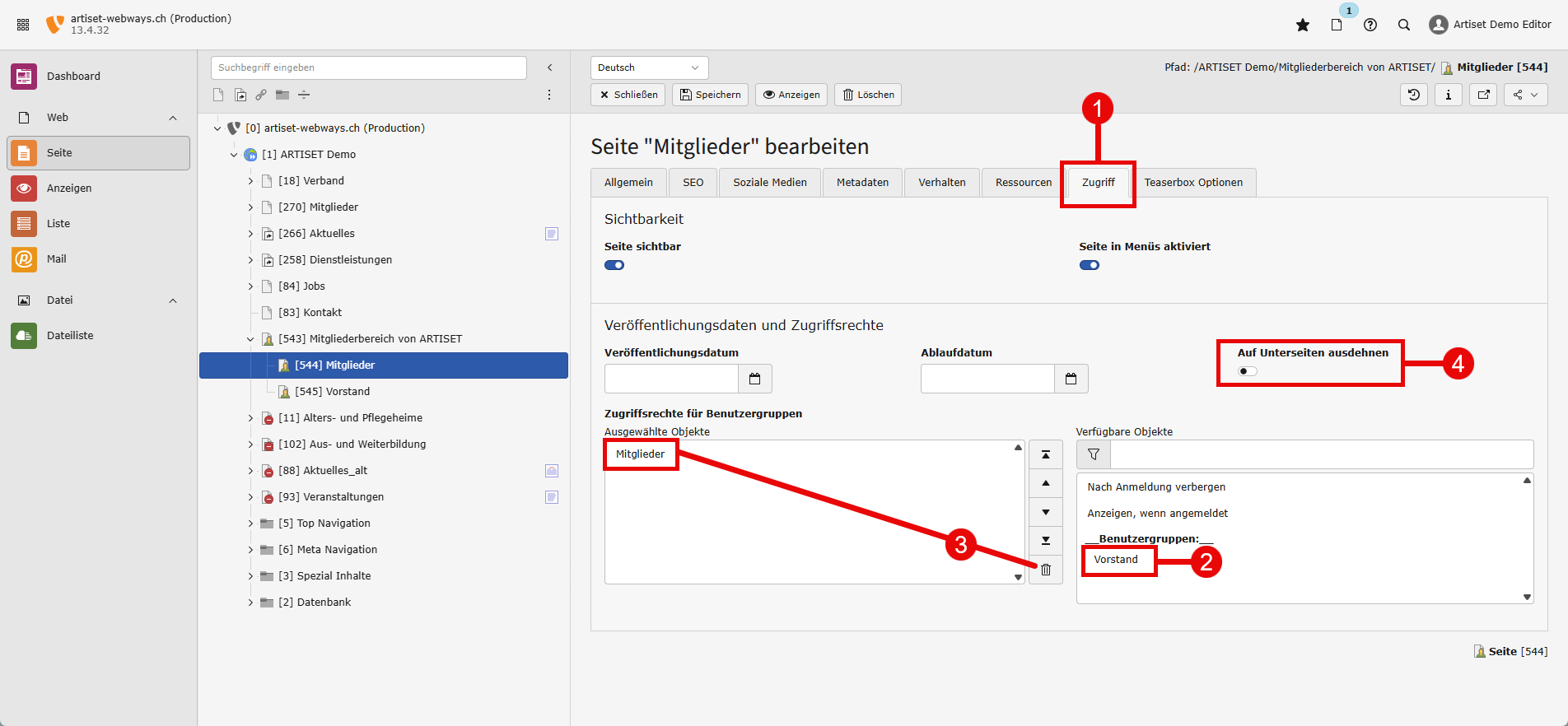Expand the Jobs page node
Viewport: 1568px width, 726px height.
(250, 286)
